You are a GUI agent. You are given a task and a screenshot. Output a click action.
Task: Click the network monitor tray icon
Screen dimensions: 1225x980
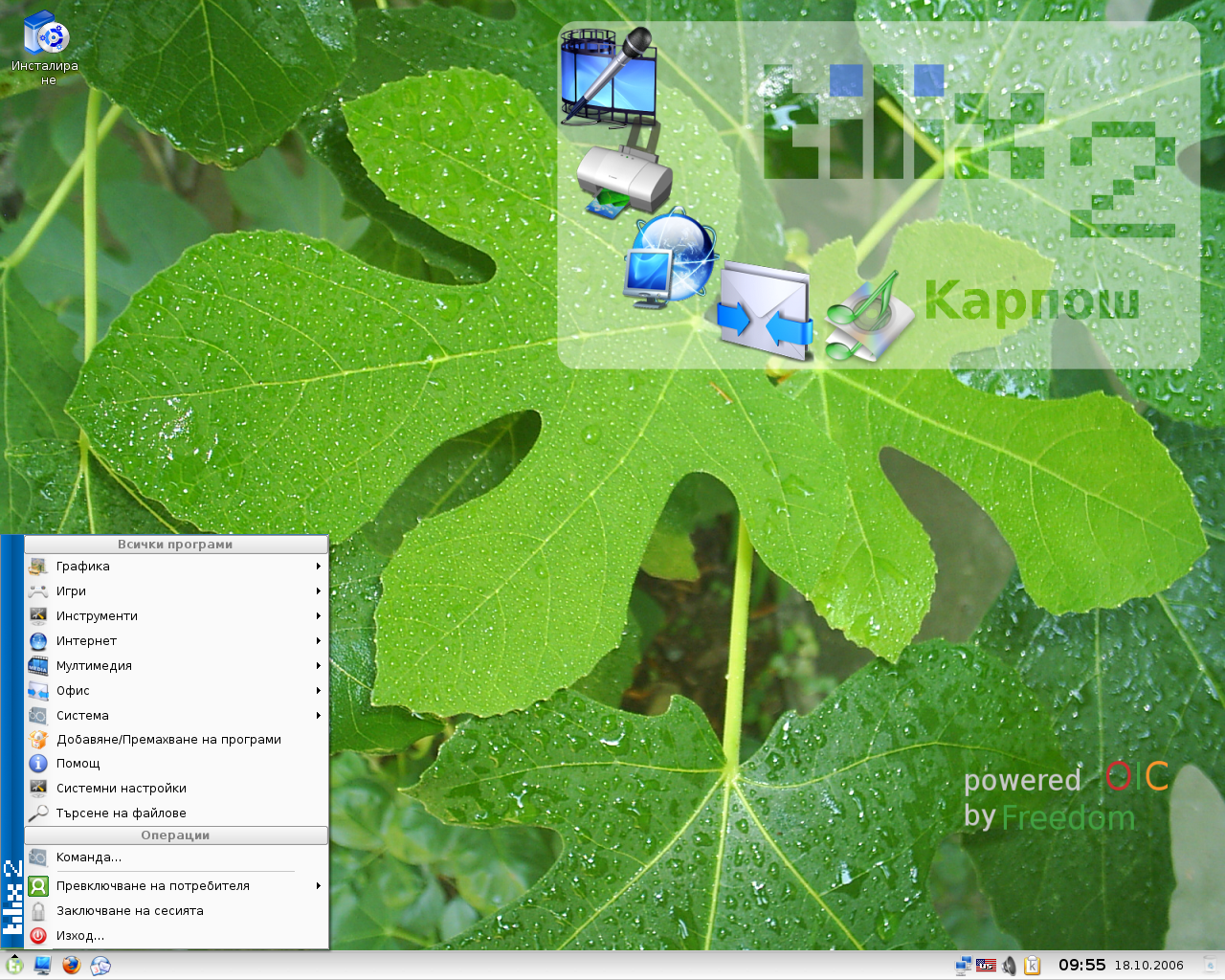coord(963,966)
